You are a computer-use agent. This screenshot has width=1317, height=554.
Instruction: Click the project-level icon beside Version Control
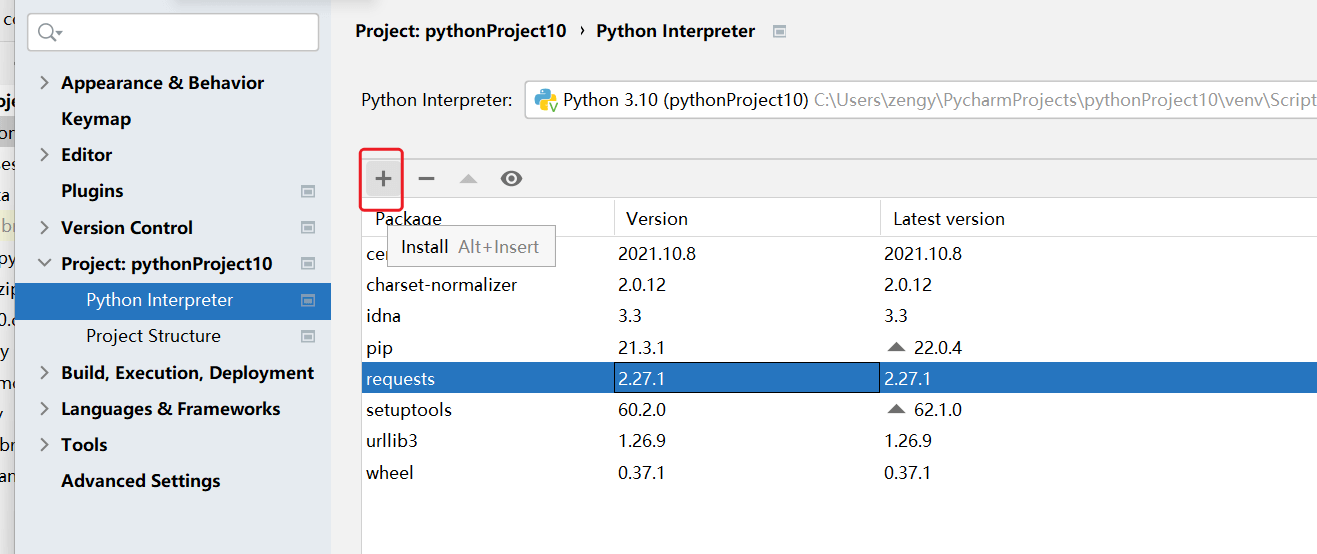(x=308, y=228)
